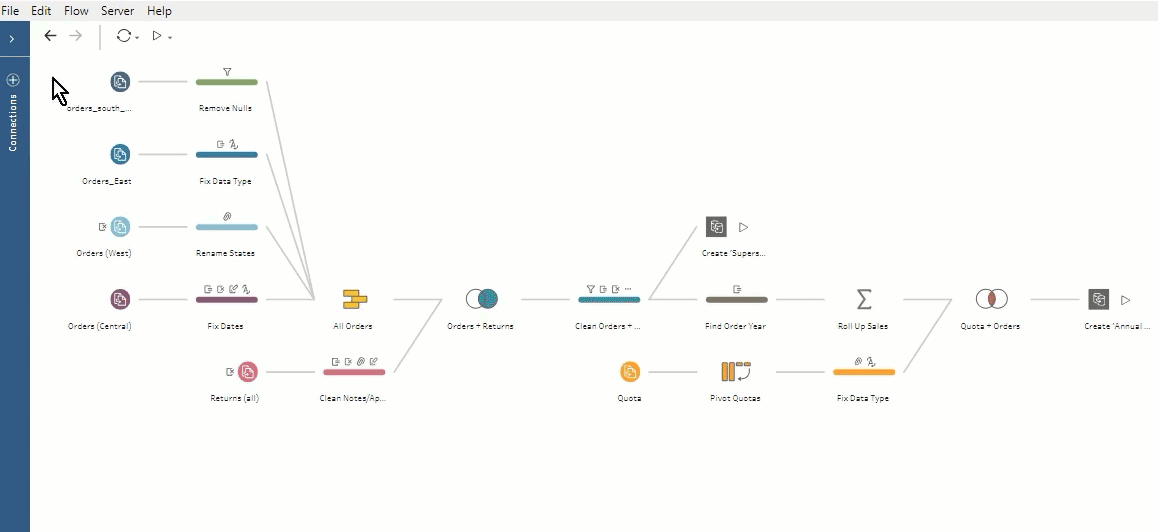1158x532 pixels.
Task: Select the Pivot Quotas step icon
Action: point(736,372)
